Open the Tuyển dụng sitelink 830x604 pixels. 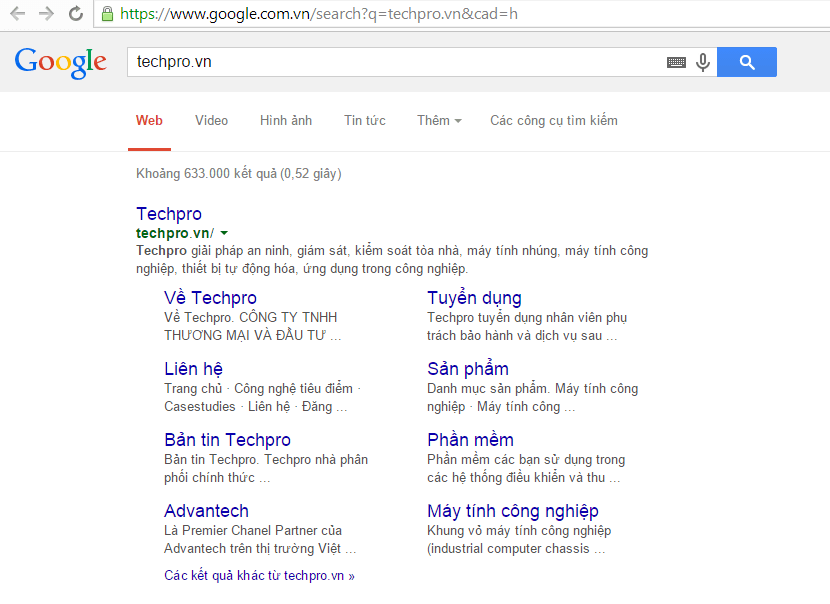[x=474, y=298]
